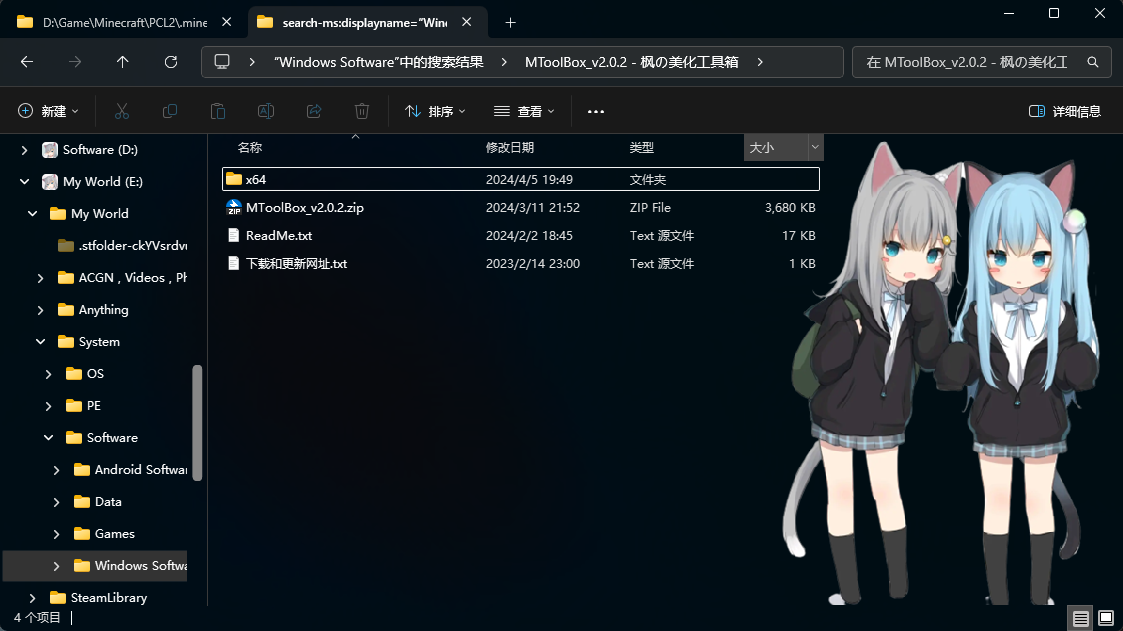This screenshot has height=631, width=1123.
Task: Click the Cut scissors icon in toolbar
Action: pyautogui.click(x=122, y=111)
